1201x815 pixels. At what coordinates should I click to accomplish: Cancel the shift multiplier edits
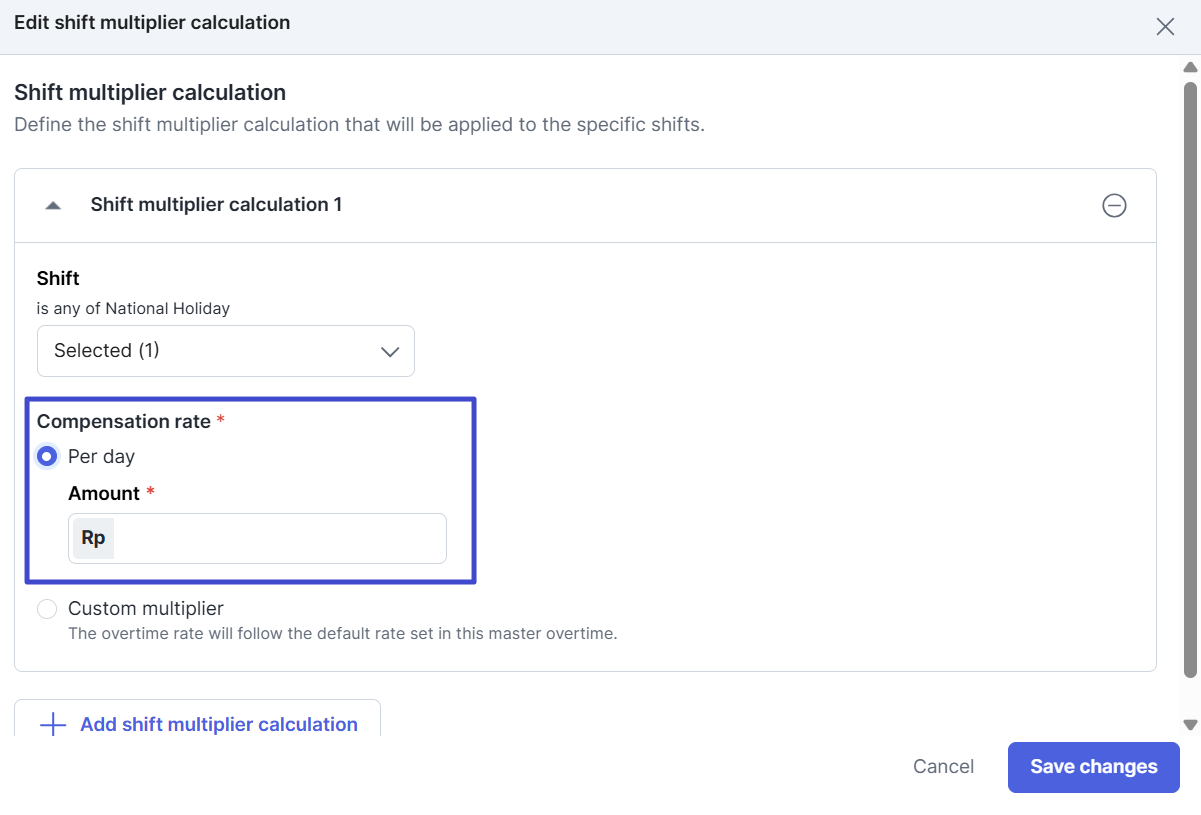[x=943, y=767]
